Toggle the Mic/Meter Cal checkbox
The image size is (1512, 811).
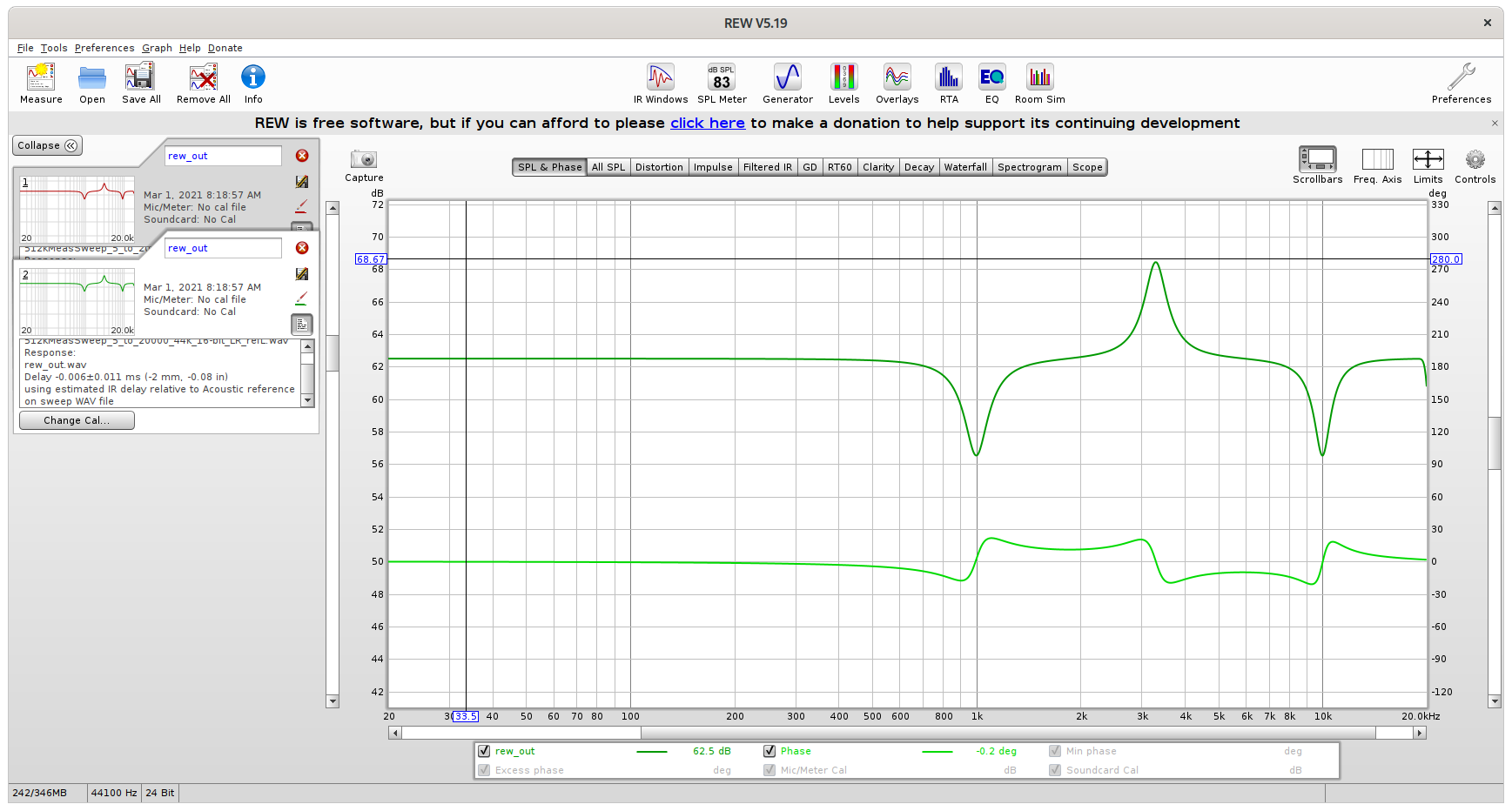(x=769, y=770)
